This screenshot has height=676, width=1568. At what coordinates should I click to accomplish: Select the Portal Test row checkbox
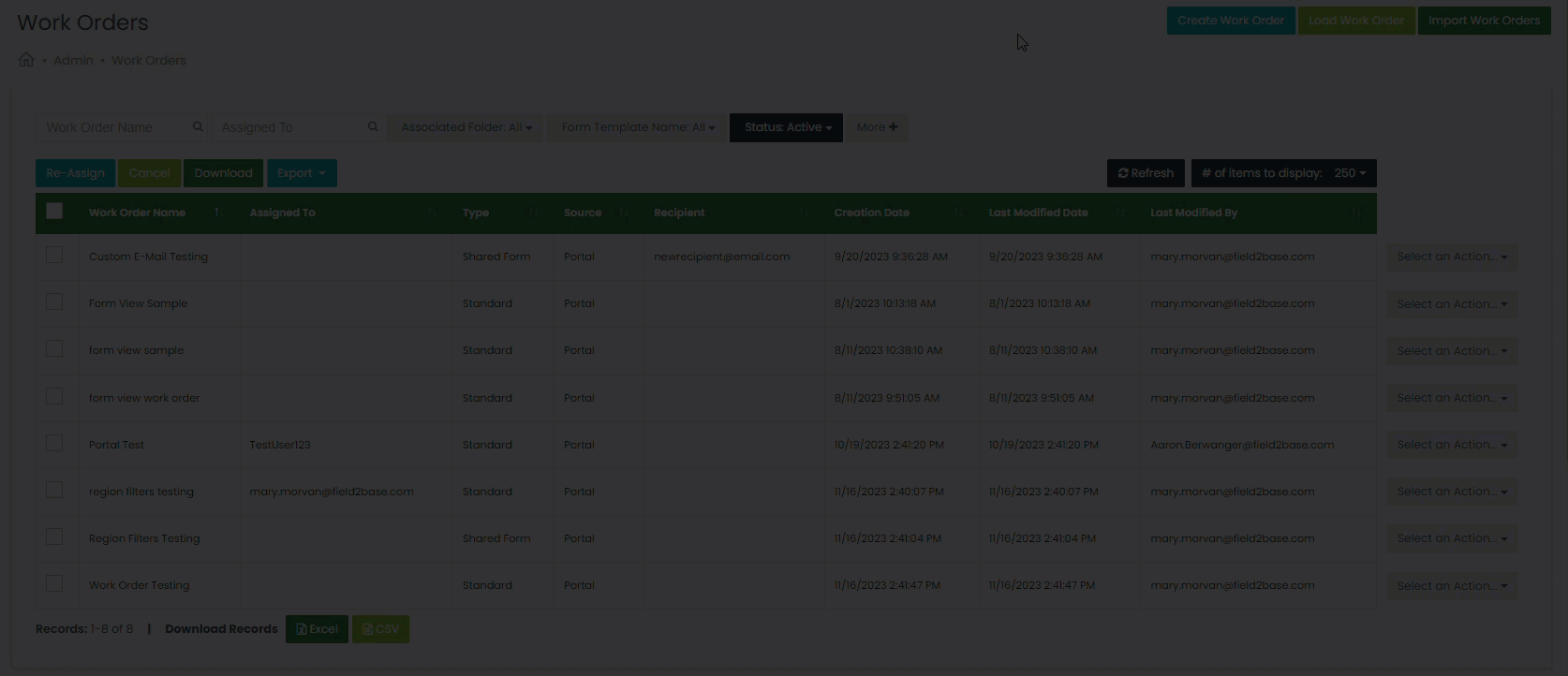54,444
